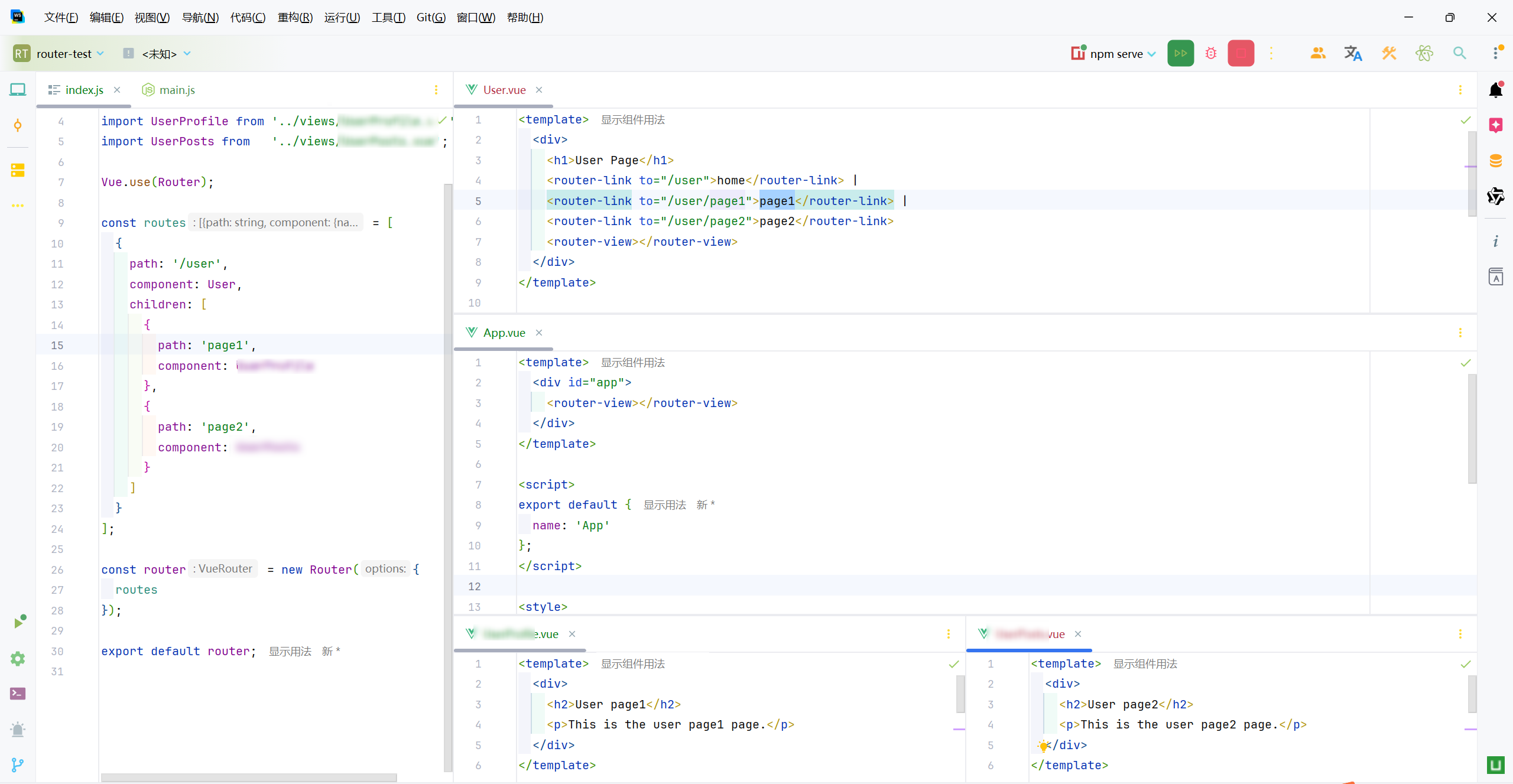Open the Database tool window
The width and height of the screenshot is (1513, 784).
(1496, 161)
